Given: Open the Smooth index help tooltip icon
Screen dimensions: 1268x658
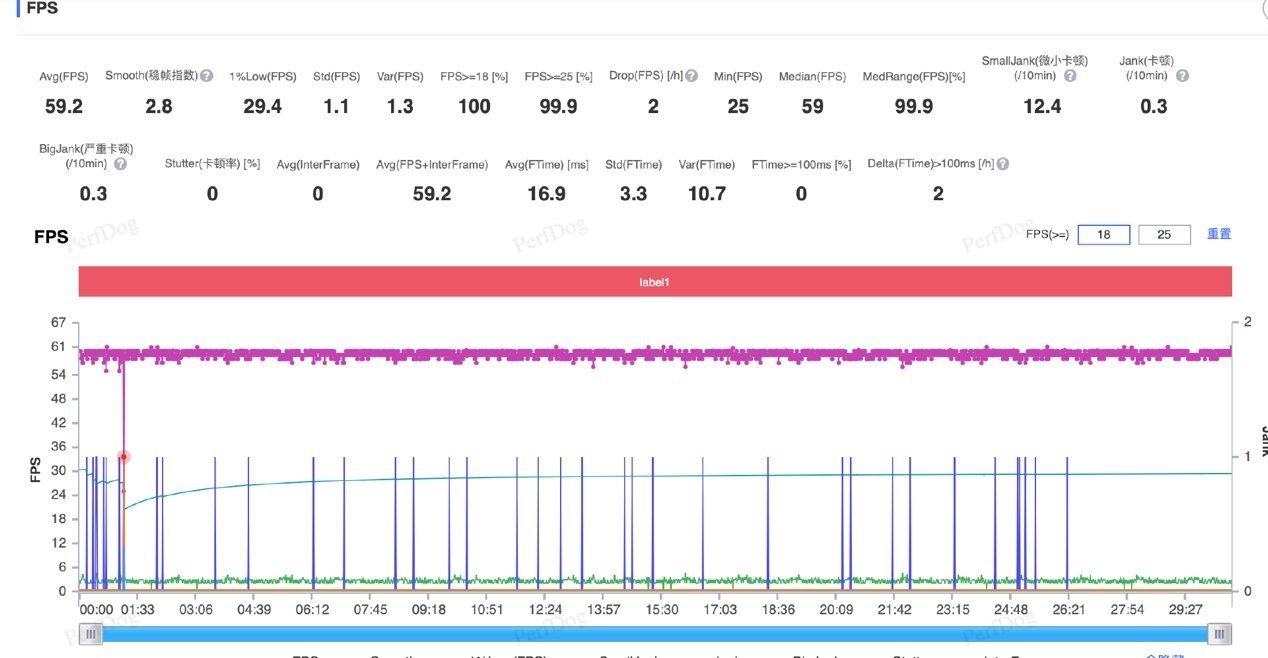Looking at the screenshot, I should (x=206, y=76).
